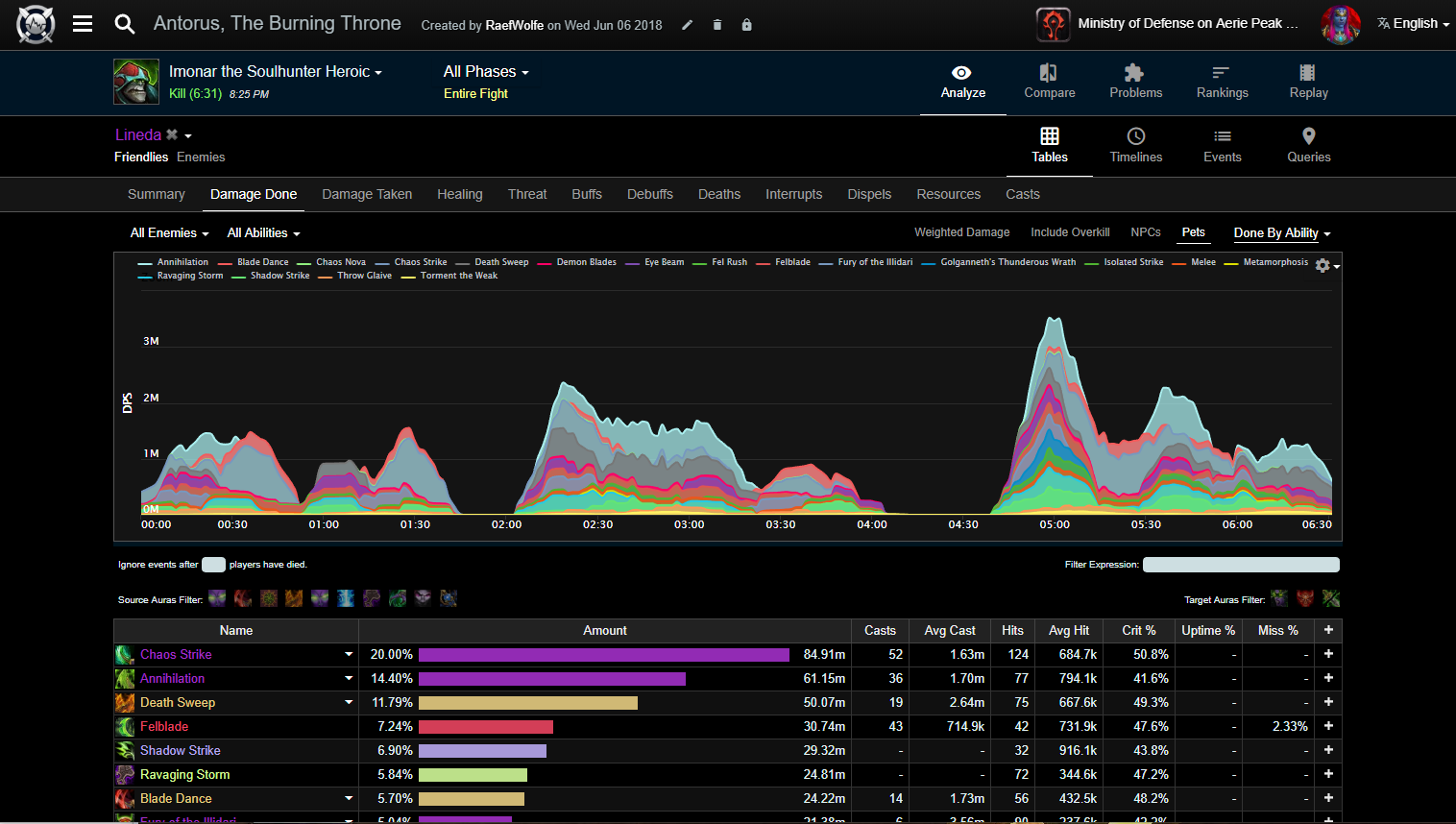This screenshot has width=1456, height=824.
Task: Toggle Include Overkill option
Action: 1070,232
